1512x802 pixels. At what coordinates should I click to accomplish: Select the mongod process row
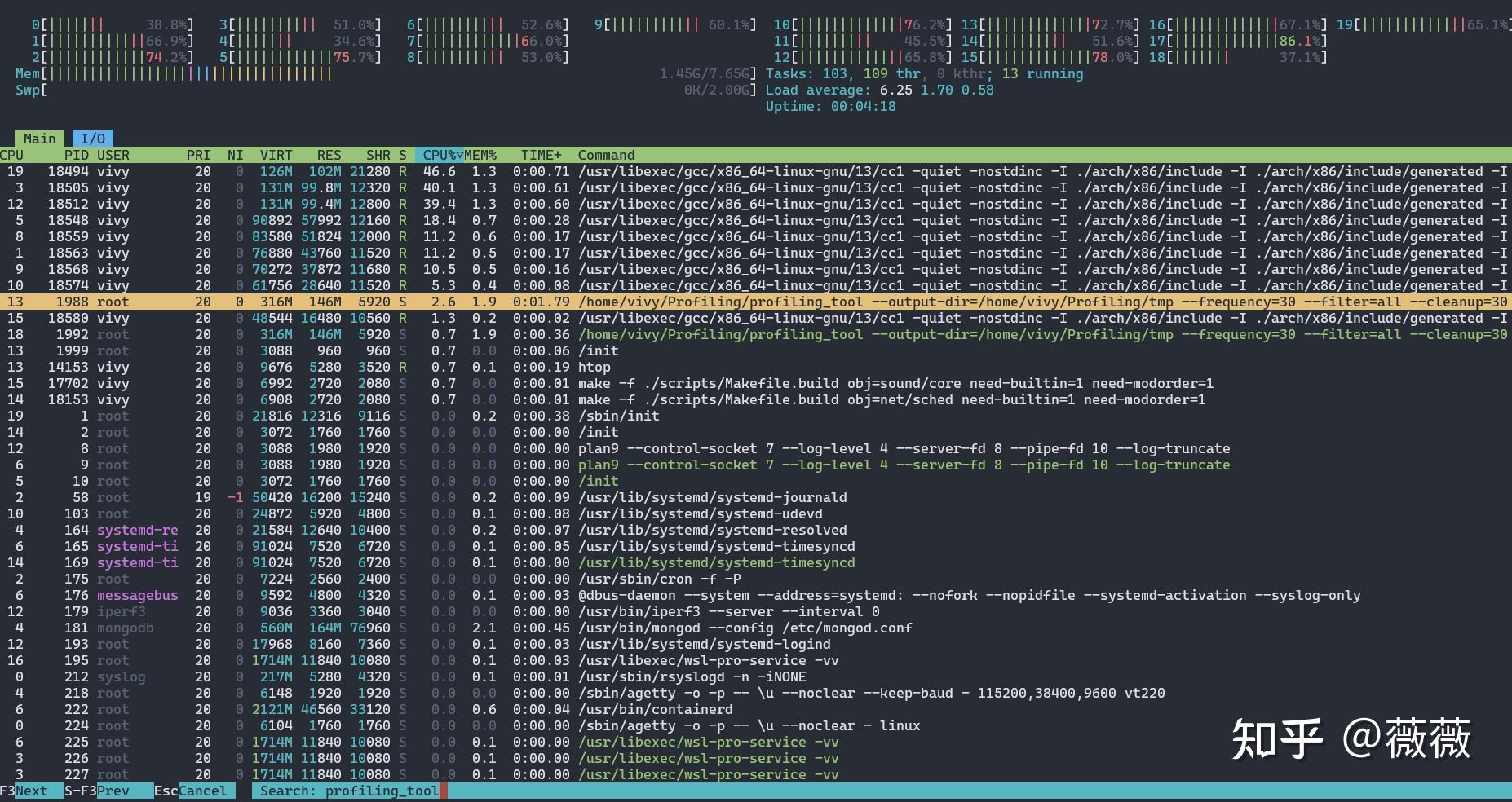pyautogui.click(x=652, y=628)
